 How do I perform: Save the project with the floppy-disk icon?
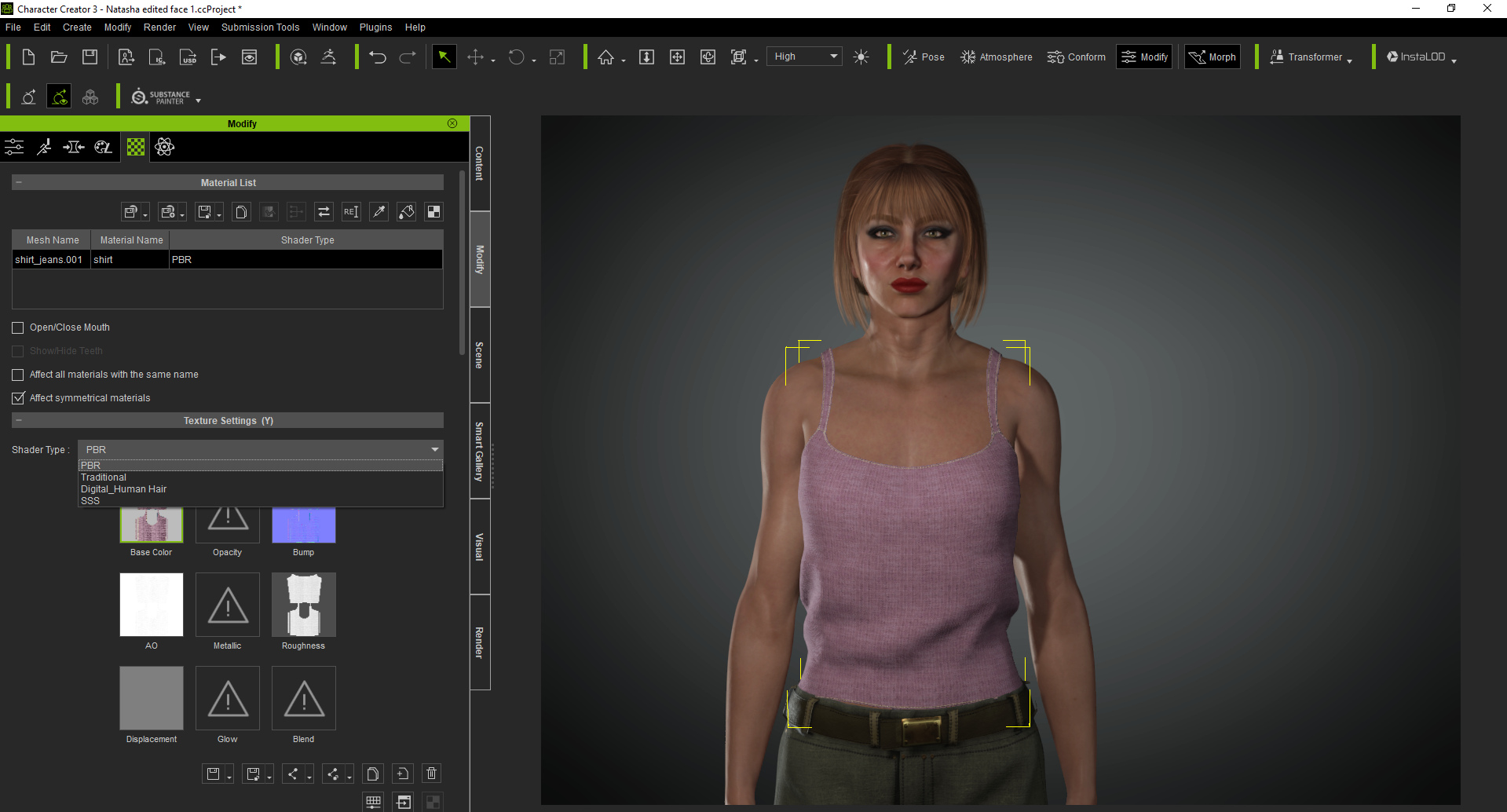click(90, 57)
